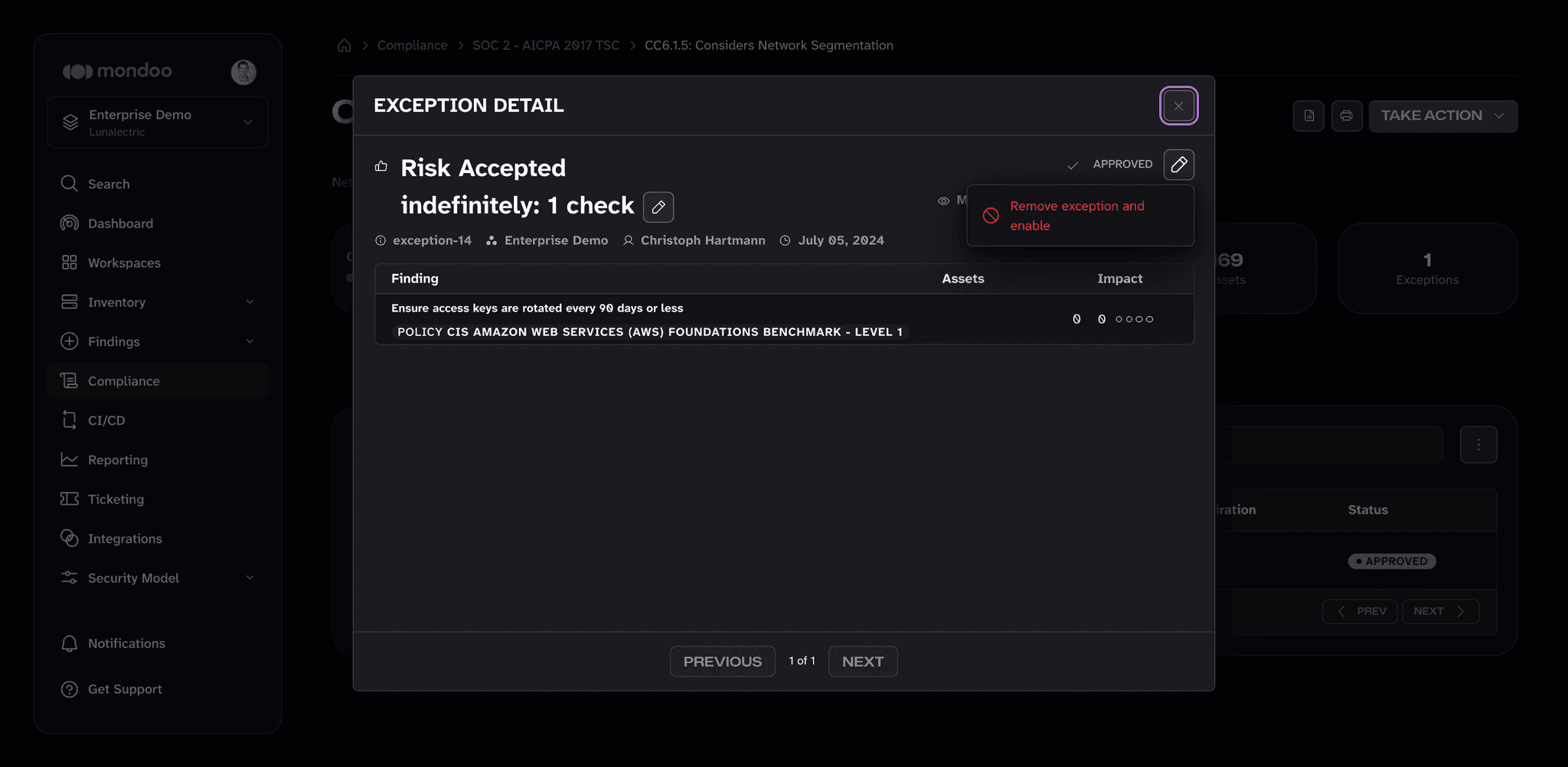Expand Security Model chevron
Image resolution: width=1568 pixels, height=767 pixels.
[x=250, y=578]
